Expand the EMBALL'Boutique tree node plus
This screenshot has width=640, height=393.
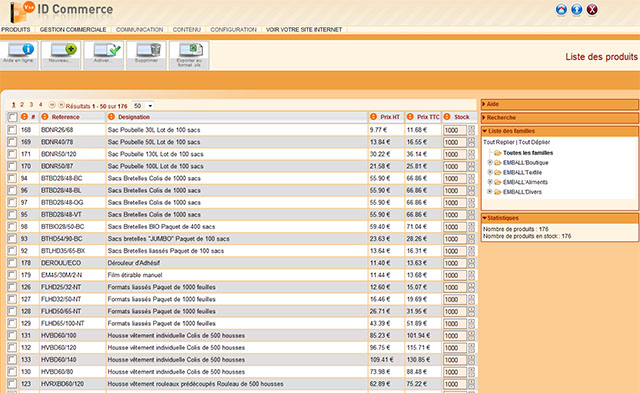(490, 162)
